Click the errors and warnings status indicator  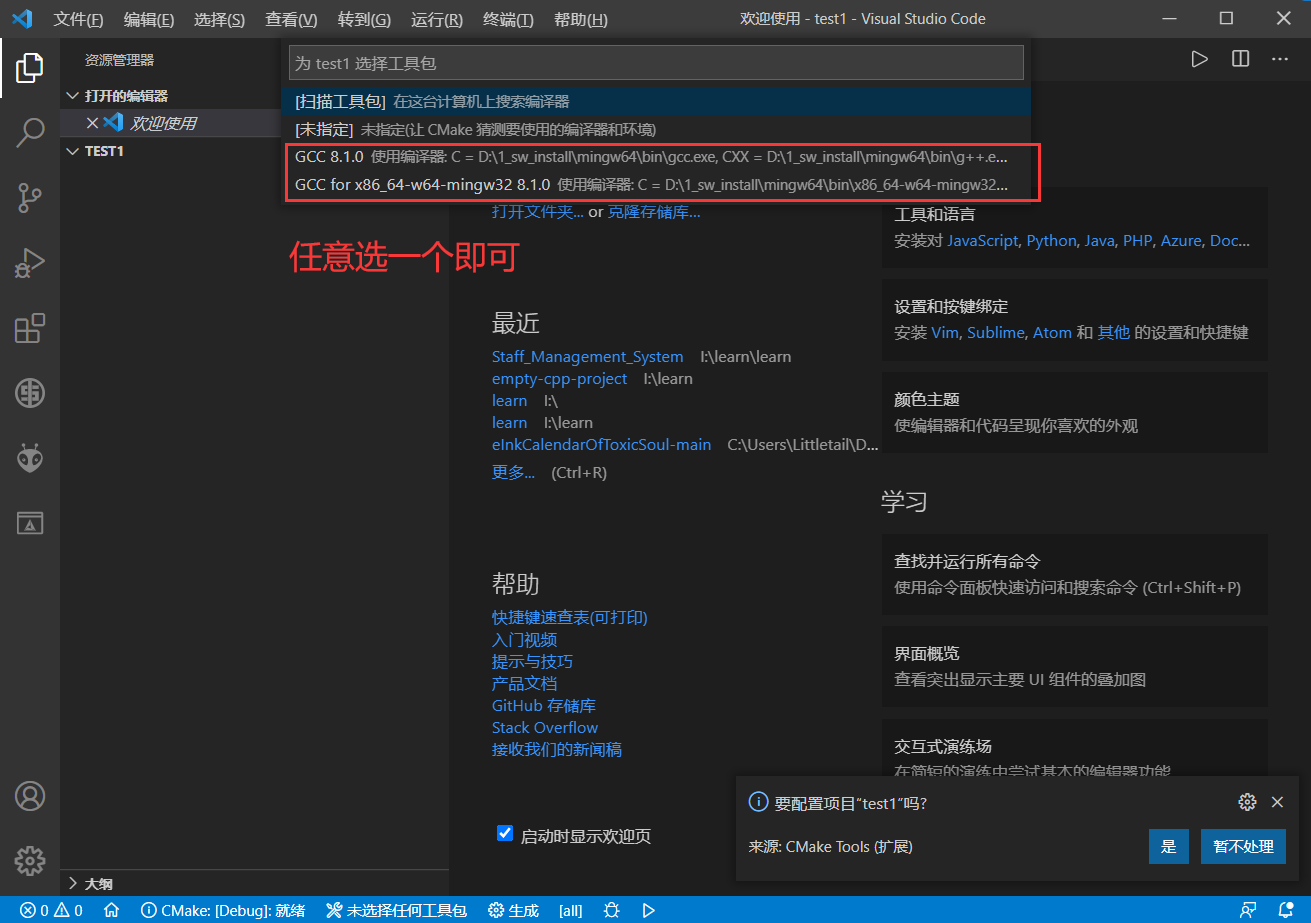51,910
